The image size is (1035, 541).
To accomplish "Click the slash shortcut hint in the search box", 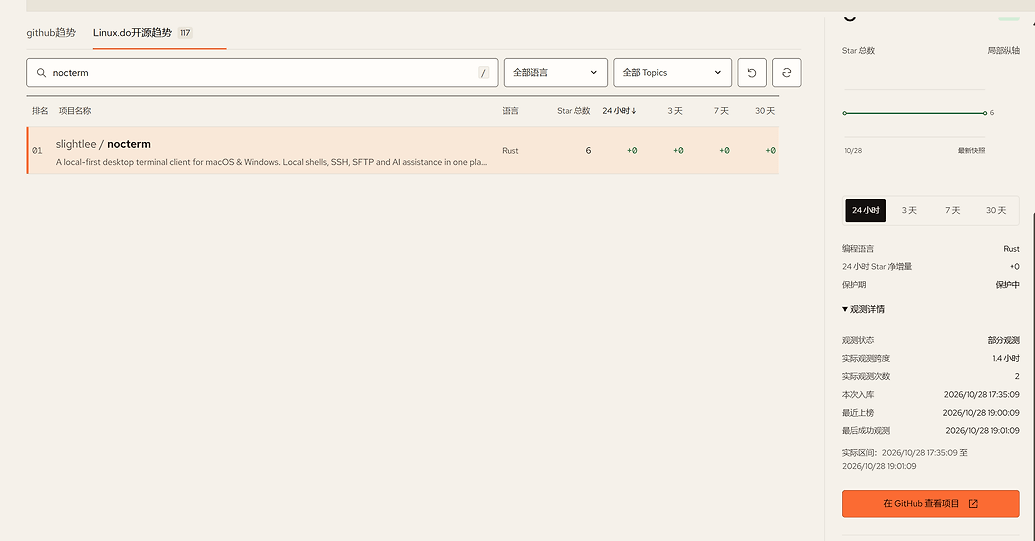I will 483,73.
